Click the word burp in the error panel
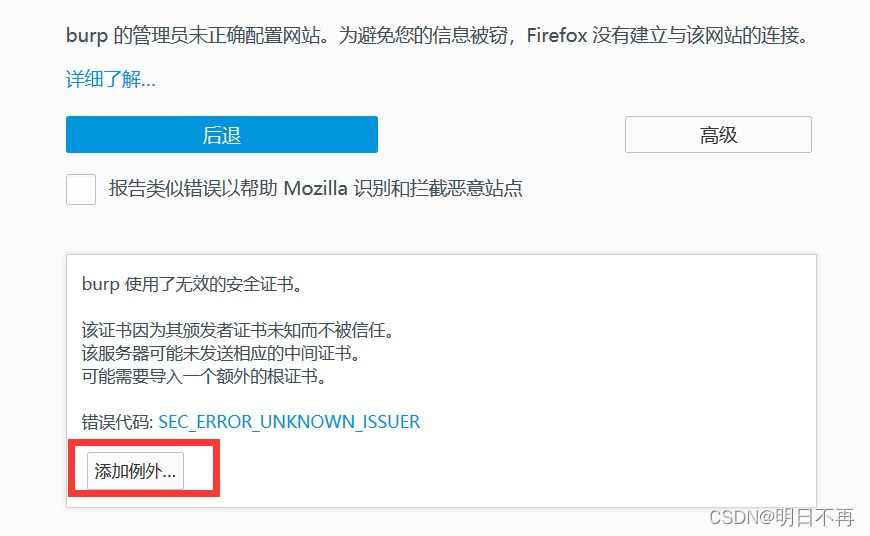The width and height of the screenshot is (870, 536). (100, 284)
